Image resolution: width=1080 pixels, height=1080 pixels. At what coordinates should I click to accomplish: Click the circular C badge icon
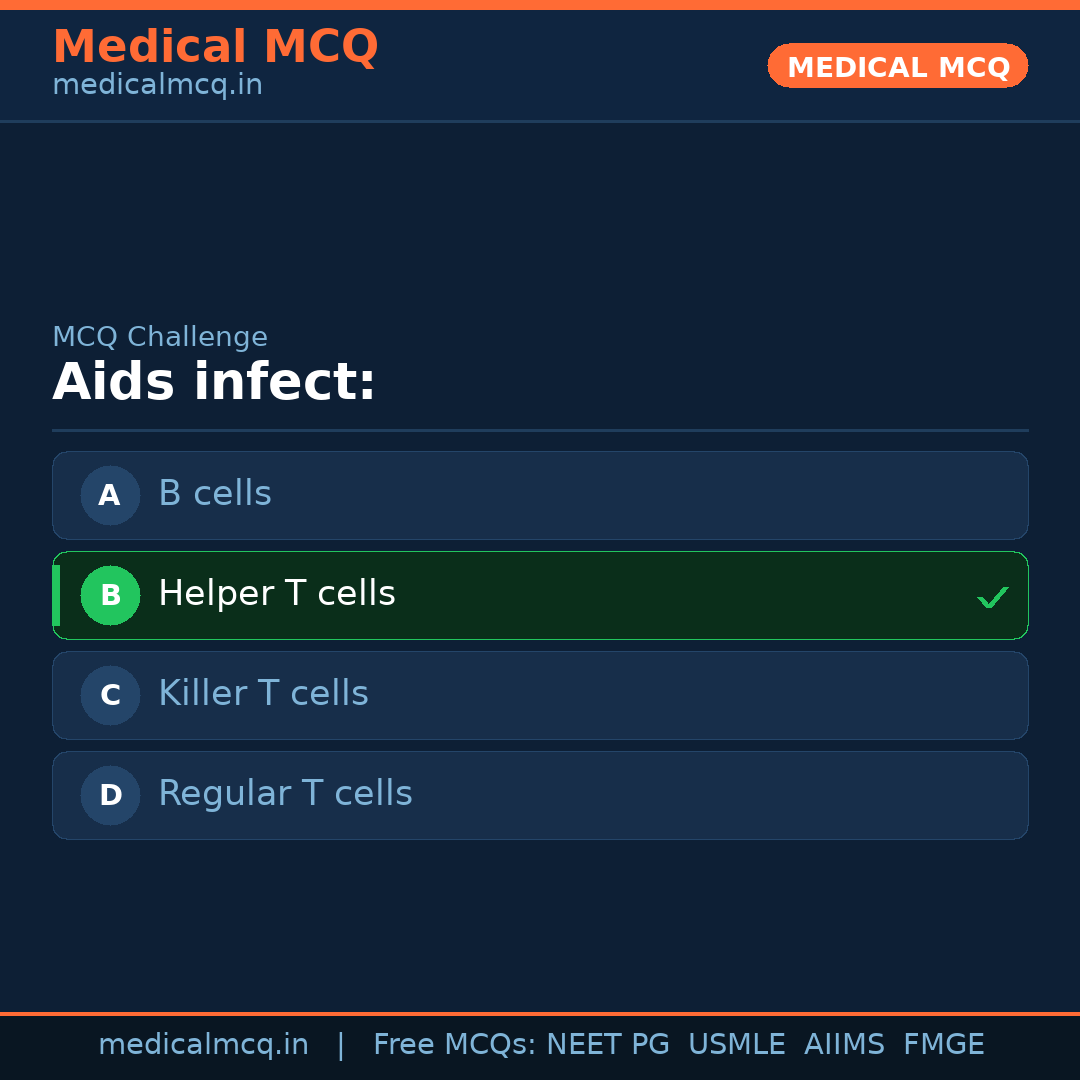[x=110, y=695]
